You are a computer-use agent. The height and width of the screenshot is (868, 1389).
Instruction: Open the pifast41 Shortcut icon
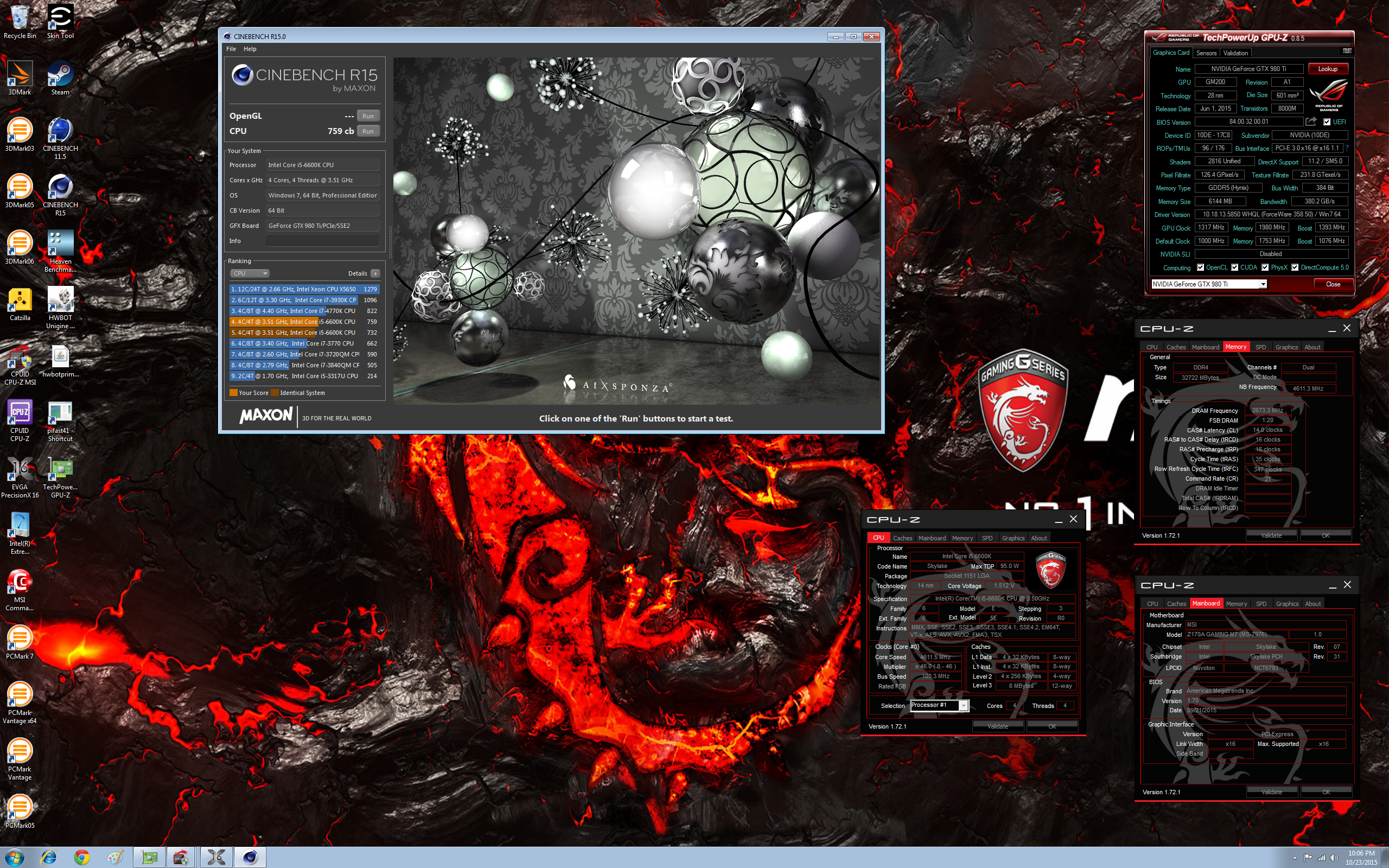(60, 420)
